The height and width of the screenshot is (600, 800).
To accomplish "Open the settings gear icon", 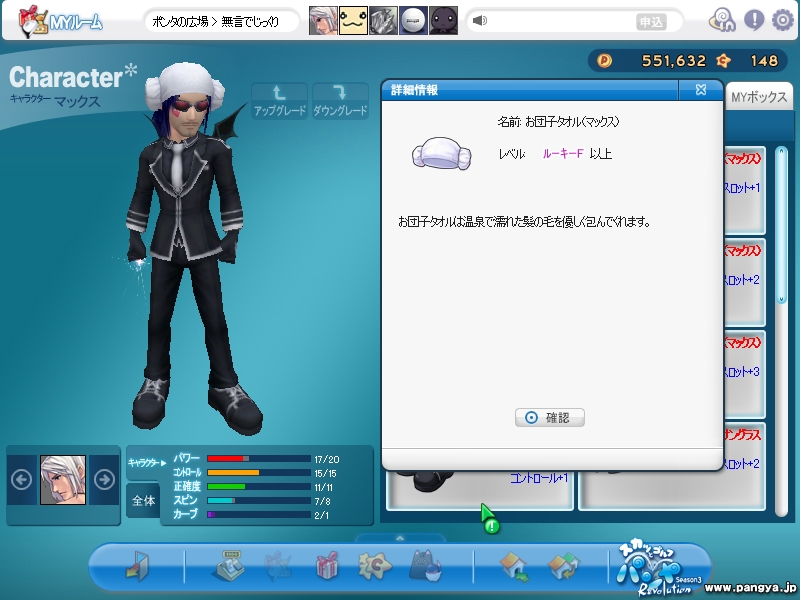I will pyautogui.click(x=782, y=20).
